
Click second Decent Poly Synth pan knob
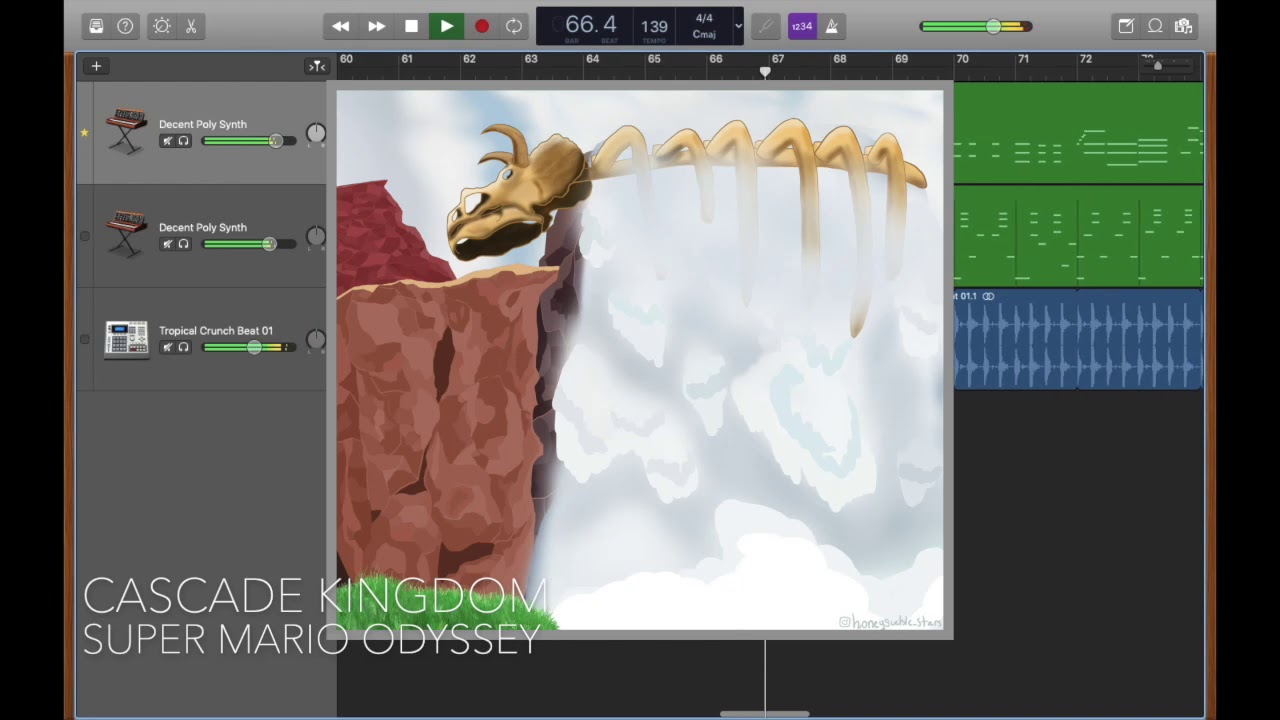point(315,236)
